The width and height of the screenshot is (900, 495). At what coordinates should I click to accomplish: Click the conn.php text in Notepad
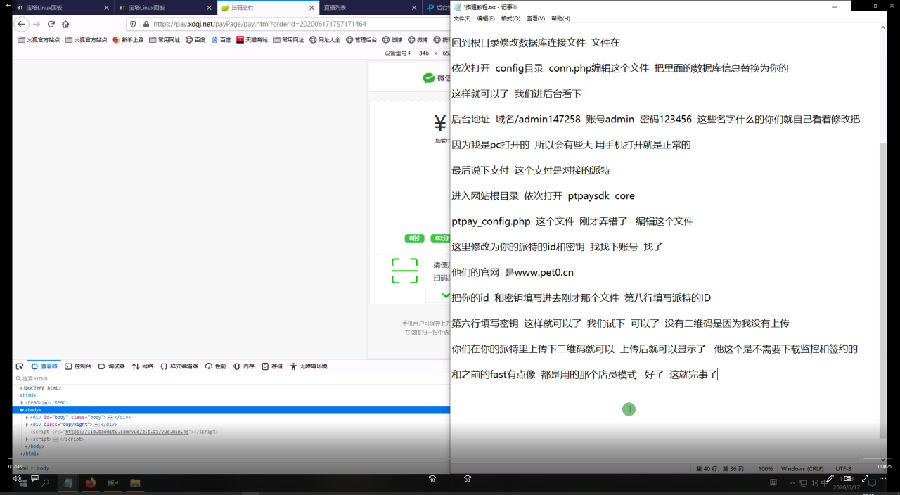point(572,68)
